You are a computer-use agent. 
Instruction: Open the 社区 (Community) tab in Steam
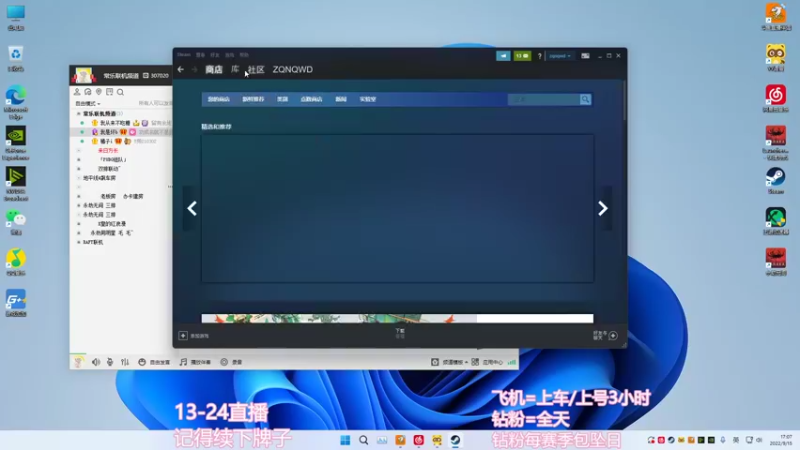tap(256, 69)
